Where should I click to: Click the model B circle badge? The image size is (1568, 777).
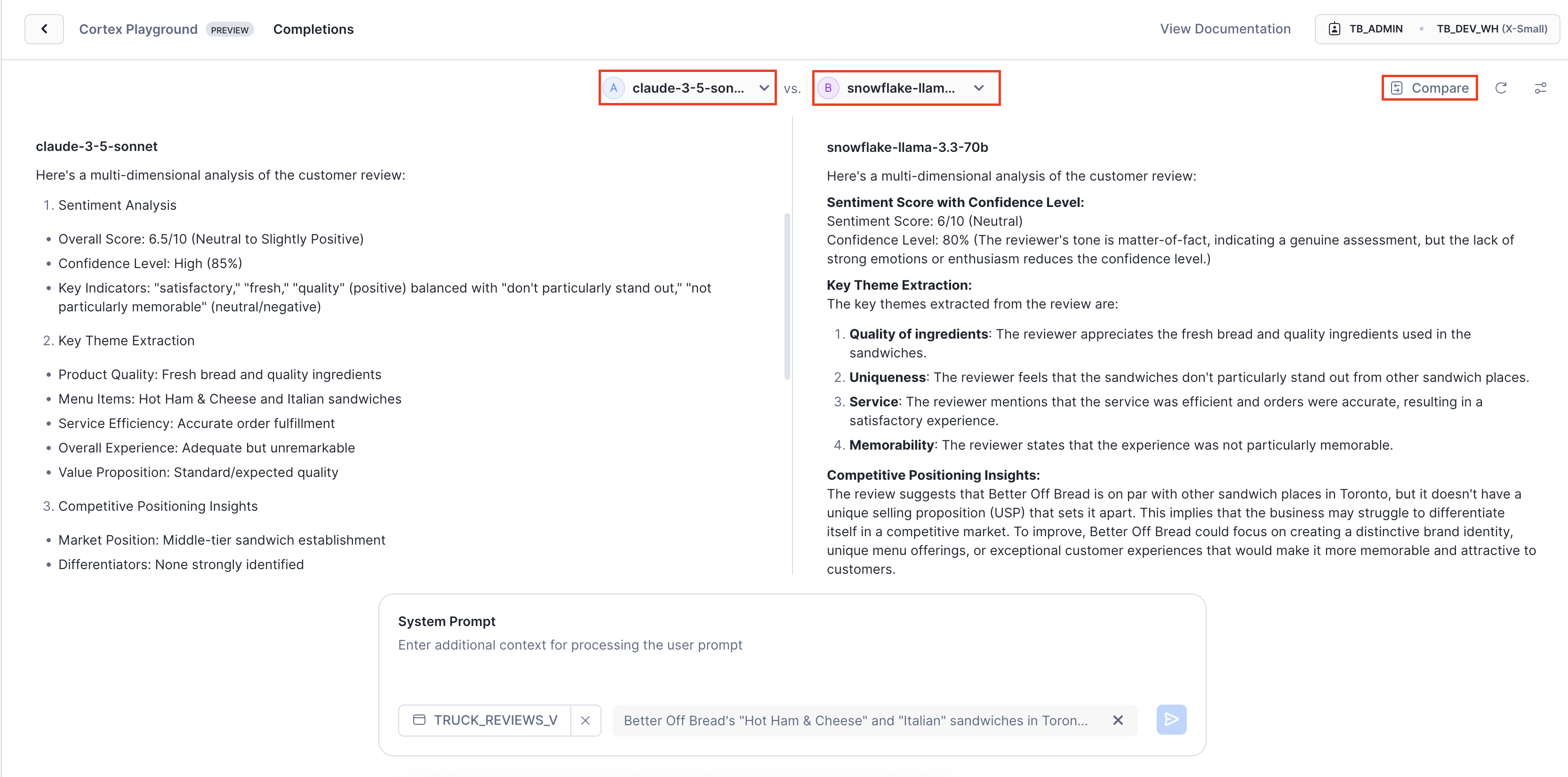pos(828,87)
